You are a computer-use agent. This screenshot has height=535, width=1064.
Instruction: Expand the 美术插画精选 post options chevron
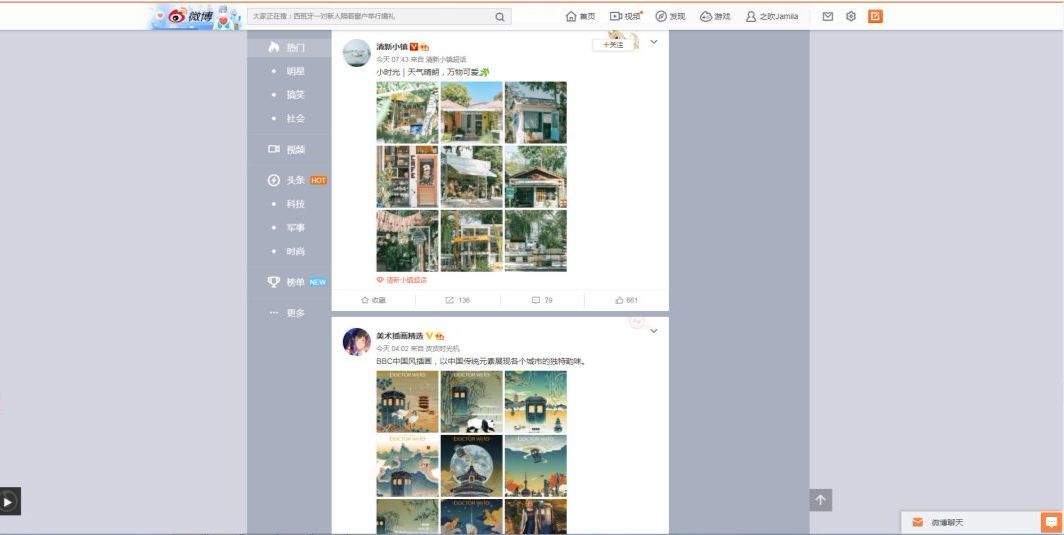click(653, 331)
